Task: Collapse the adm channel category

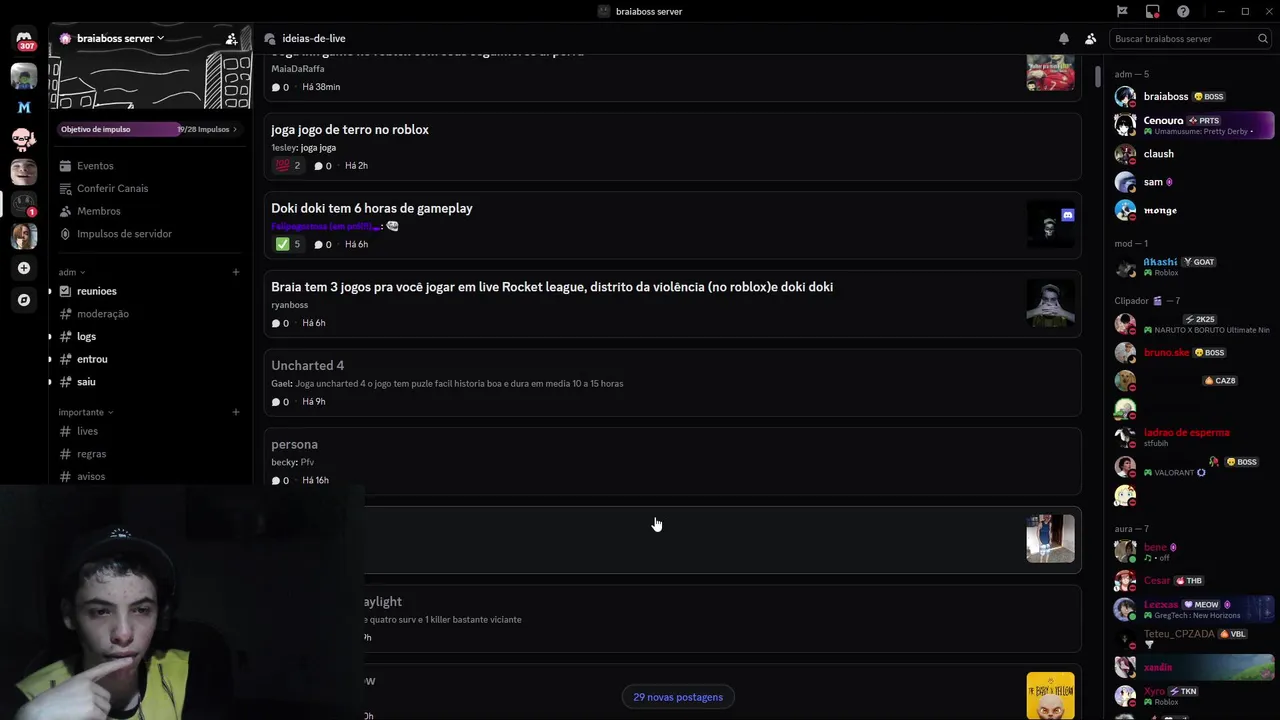Action: [71, 272]
